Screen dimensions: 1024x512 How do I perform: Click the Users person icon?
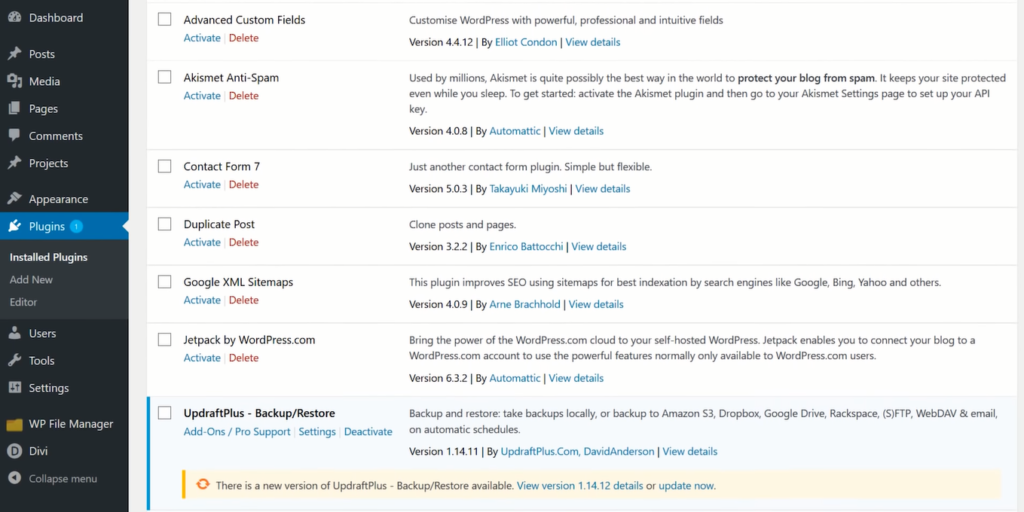click(x=14, y=333)
